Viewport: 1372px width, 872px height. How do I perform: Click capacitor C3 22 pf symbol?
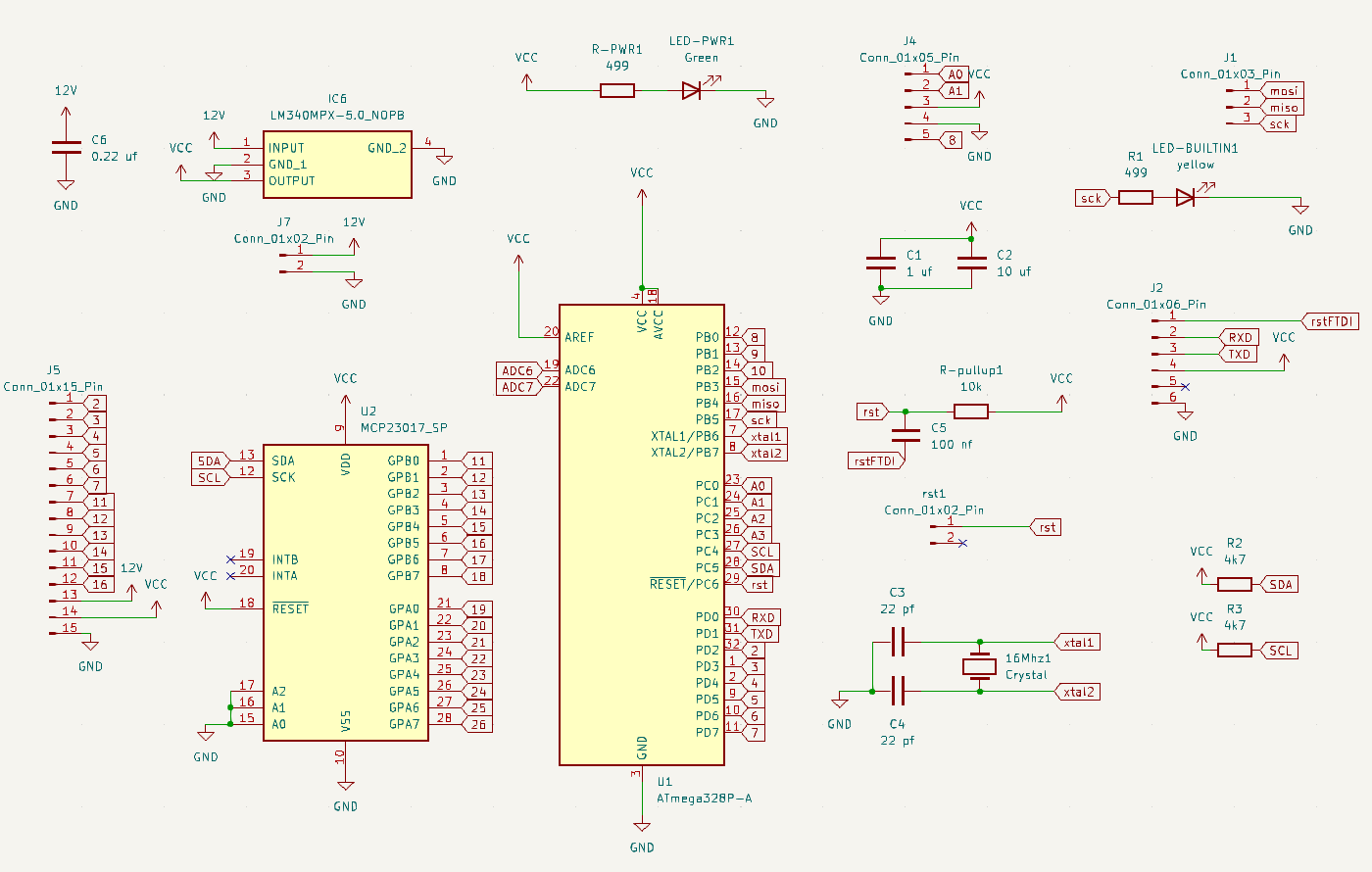coord(898,643)
